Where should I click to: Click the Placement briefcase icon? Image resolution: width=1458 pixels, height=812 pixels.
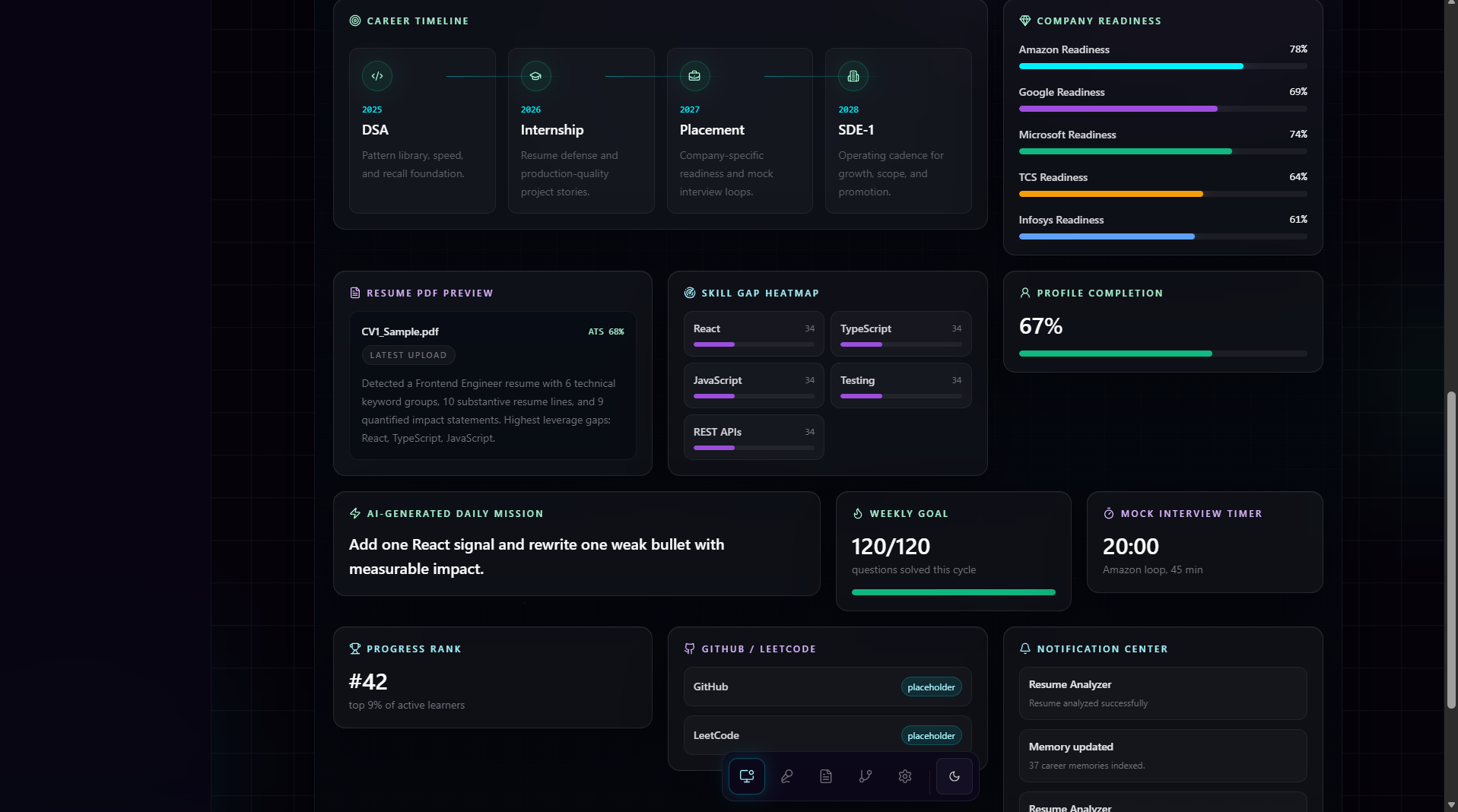coord(694,76)
